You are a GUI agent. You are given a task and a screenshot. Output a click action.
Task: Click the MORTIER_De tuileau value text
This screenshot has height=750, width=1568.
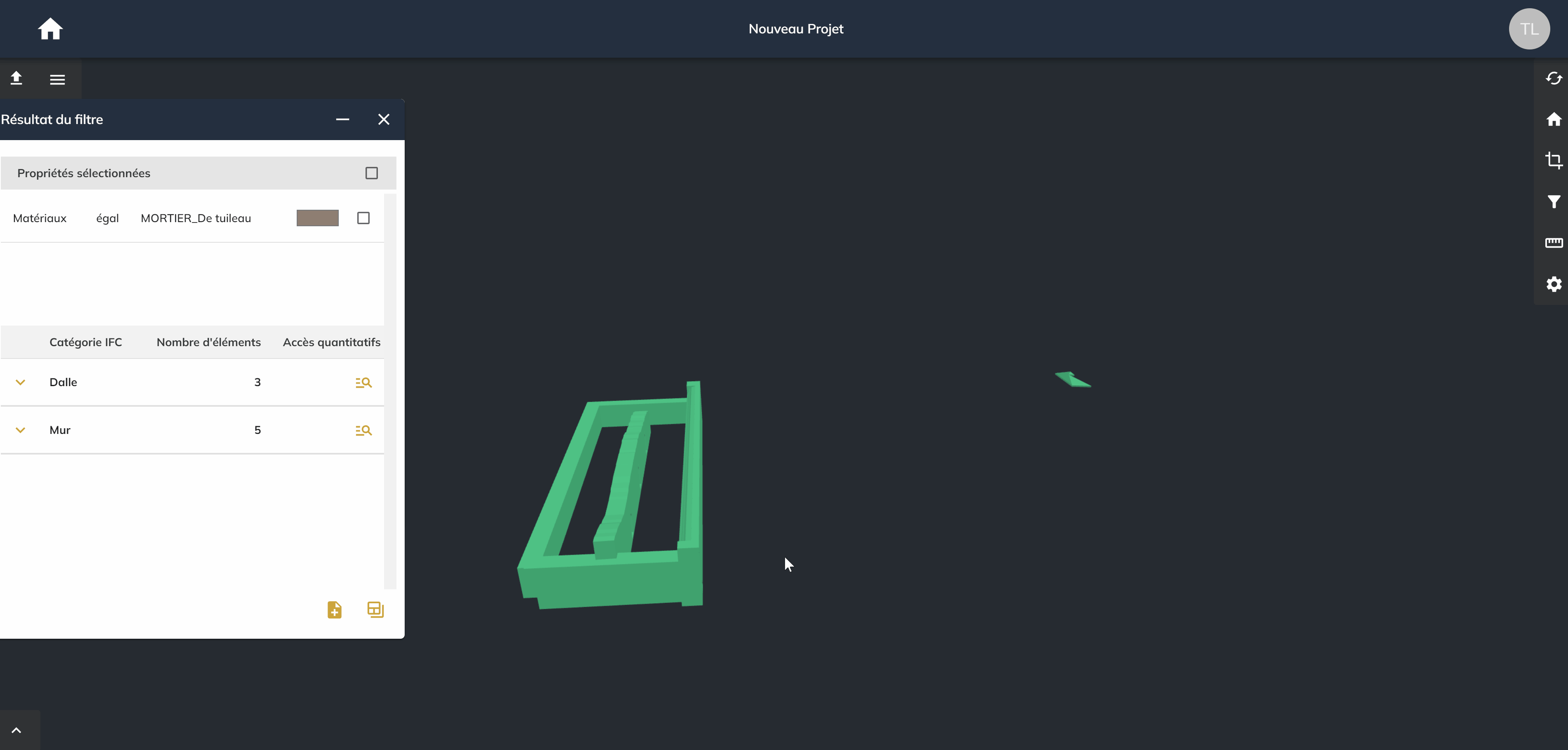point(196,218)
